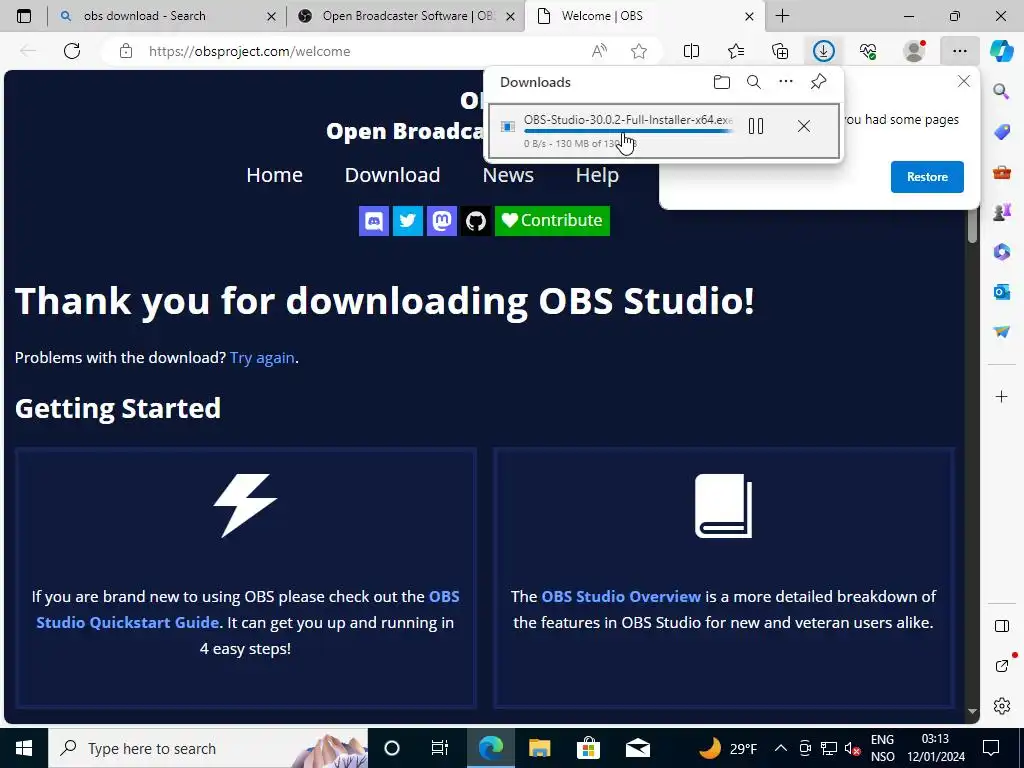Viewport: 1024px width, 768px height.
Task: Click the page vertical scrollbar thumb
Action: (x=972, y=227)
